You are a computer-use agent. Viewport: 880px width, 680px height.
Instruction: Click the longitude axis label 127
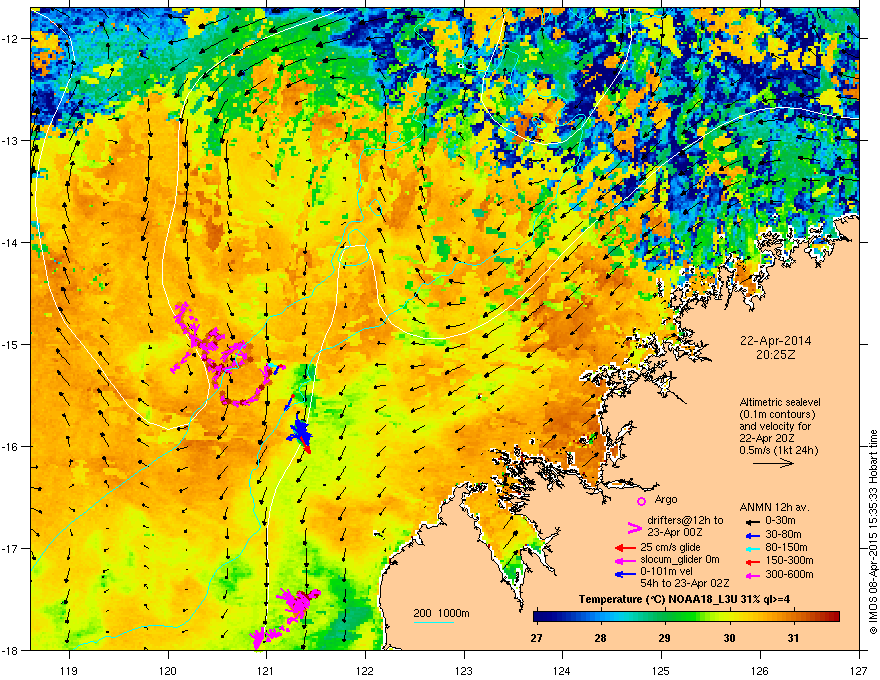tap(859, 670)
